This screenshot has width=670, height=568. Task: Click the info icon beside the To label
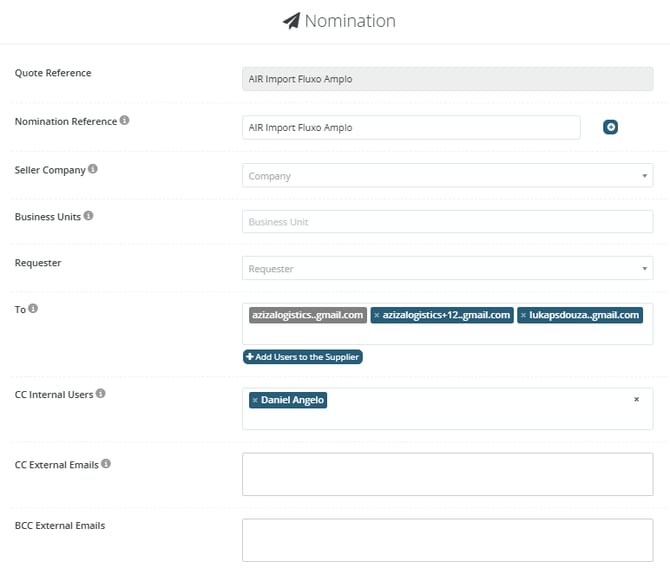pyautogui.click(x=33, y=309)
